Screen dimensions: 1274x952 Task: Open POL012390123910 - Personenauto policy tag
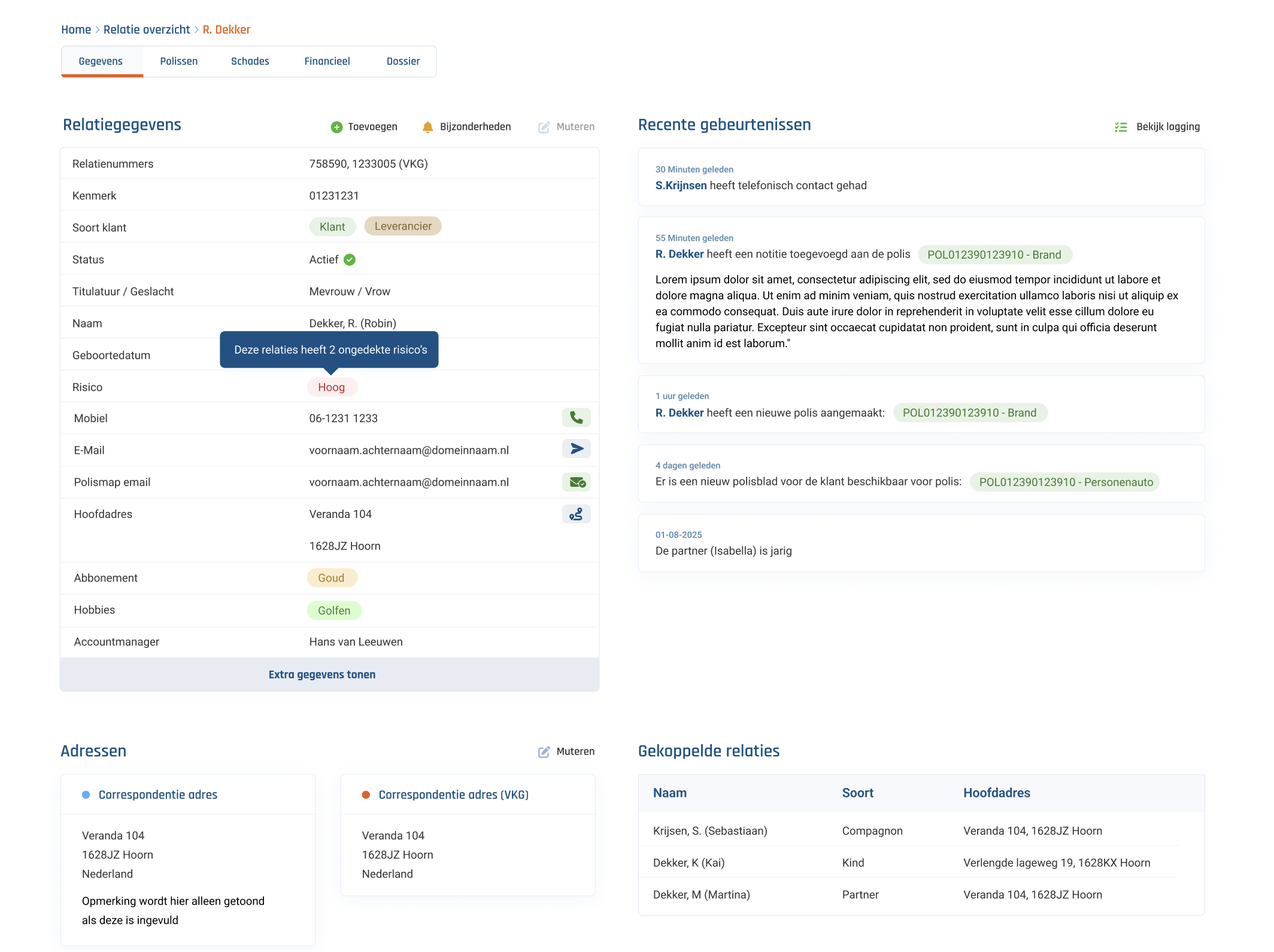click(1065, 482)
